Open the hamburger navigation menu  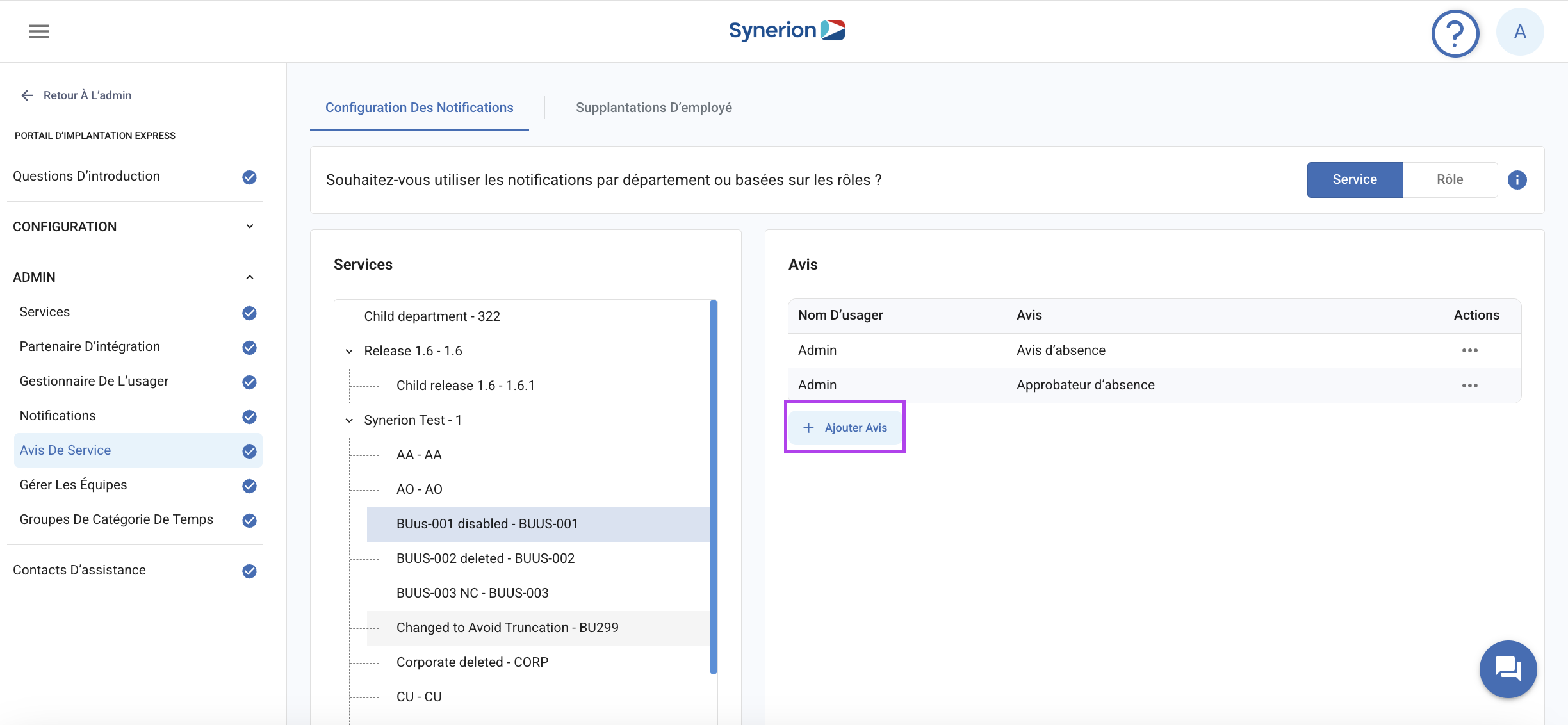coord(39,31)
